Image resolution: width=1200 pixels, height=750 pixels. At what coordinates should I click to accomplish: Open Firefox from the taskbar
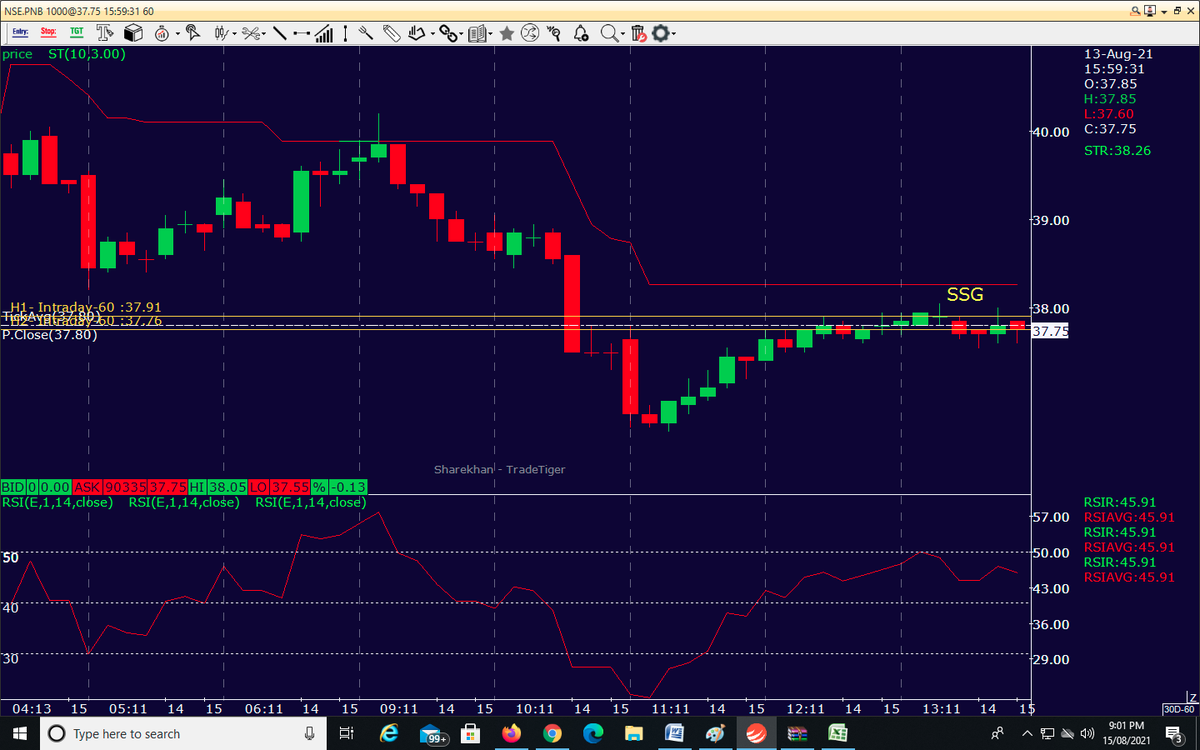coord(512,734)
